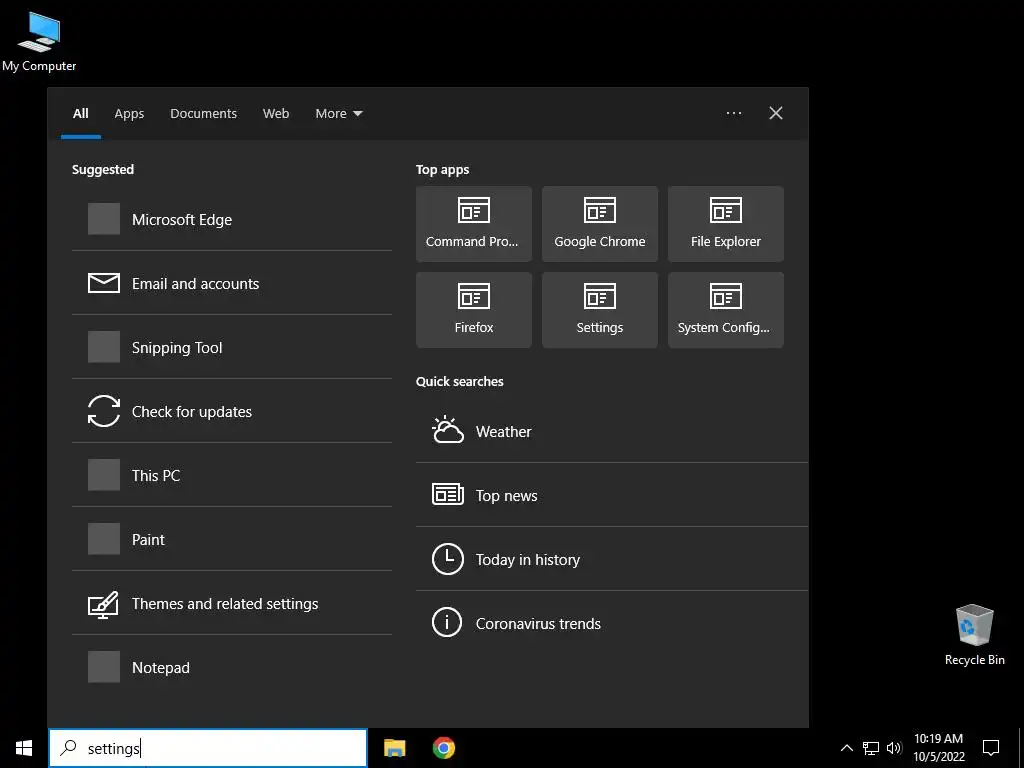Click the envelope icon for Email and accounts

click(x=104, y=283)
